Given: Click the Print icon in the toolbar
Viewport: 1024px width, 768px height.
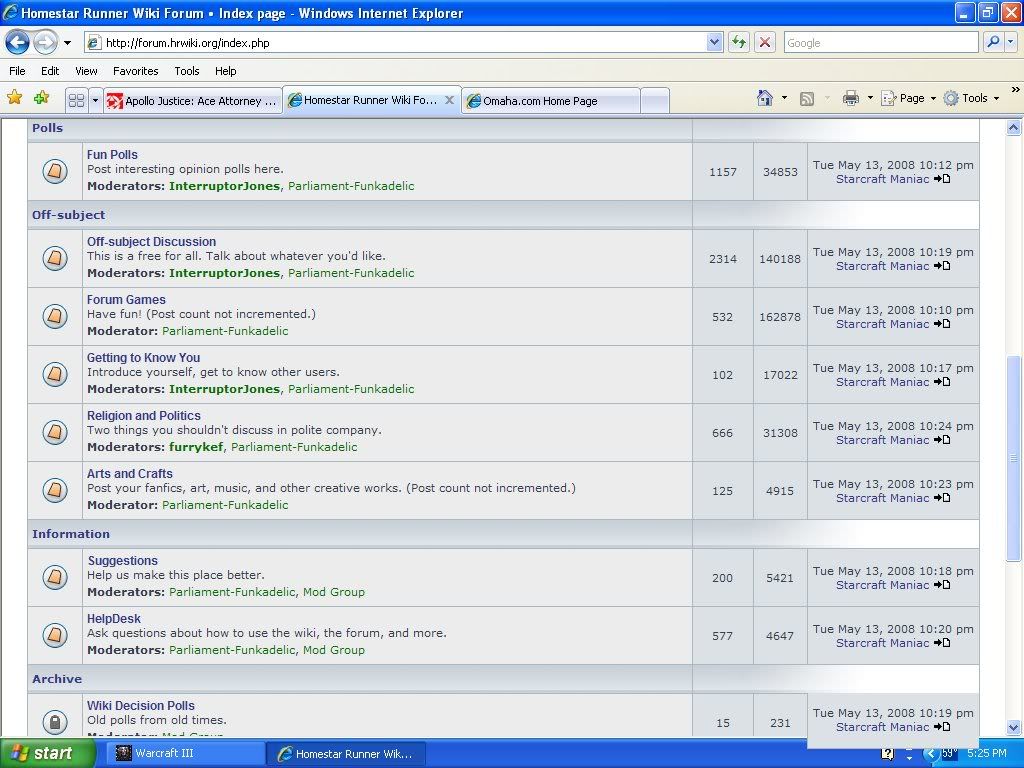Looking at the screenshot, I should 850,98.
